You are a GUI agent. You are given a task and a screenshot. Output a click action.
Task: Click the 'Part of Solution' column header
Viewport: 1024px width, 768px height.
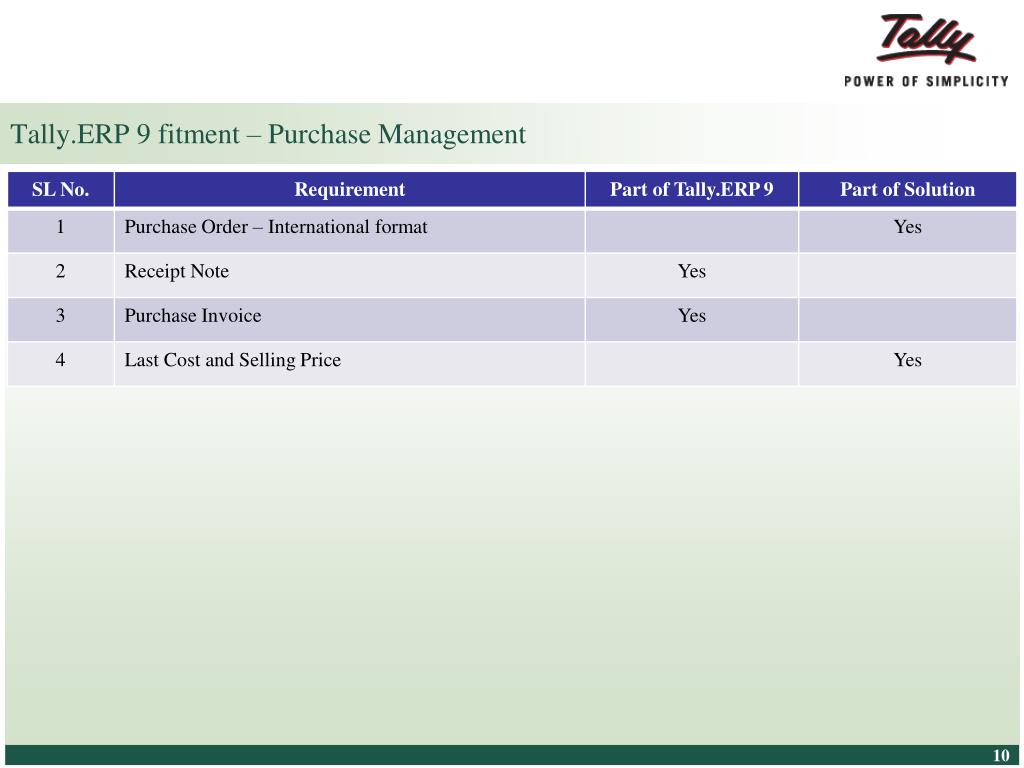coord(907,189)
